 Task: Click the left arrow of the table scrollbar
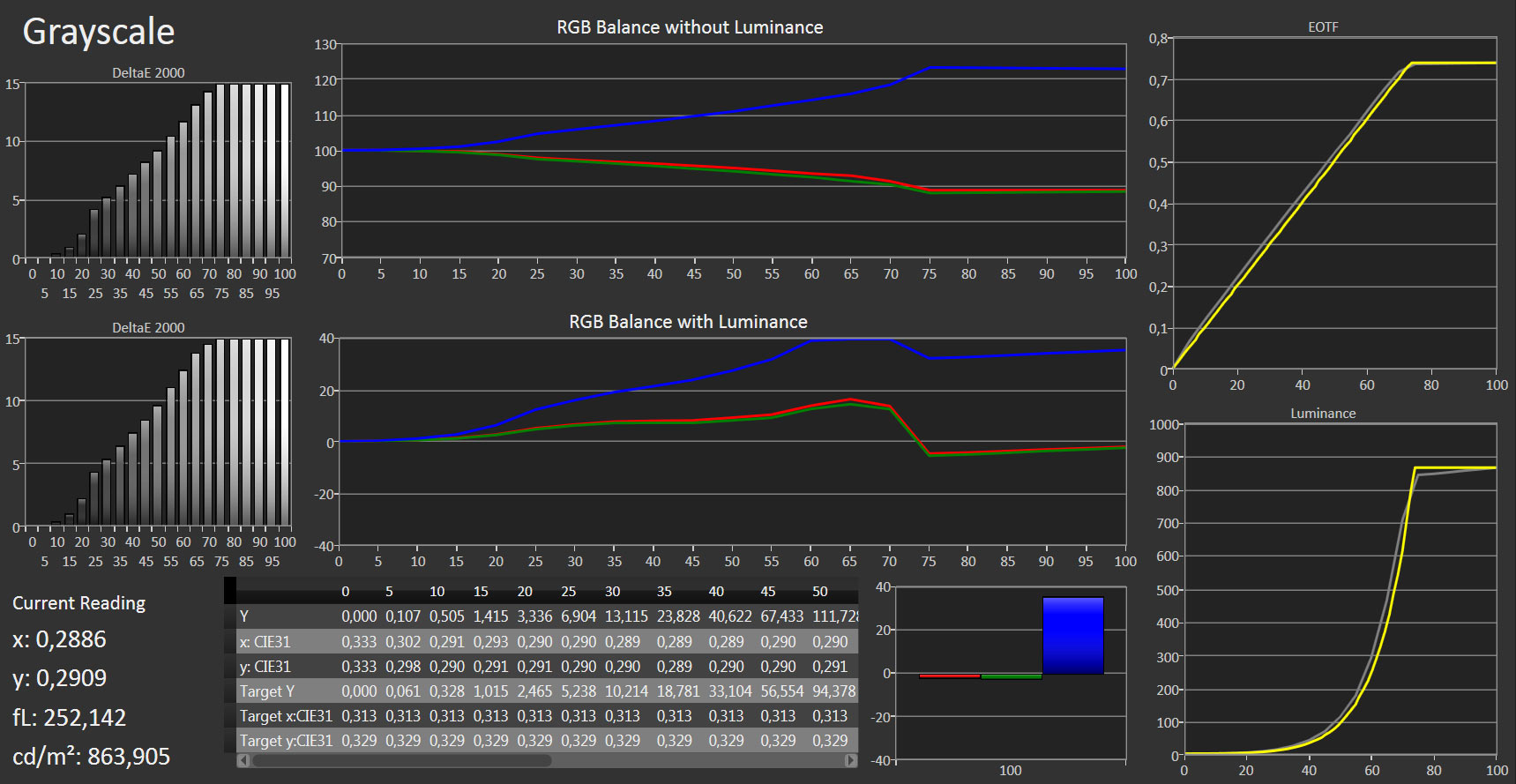click(x=244, y=760)
